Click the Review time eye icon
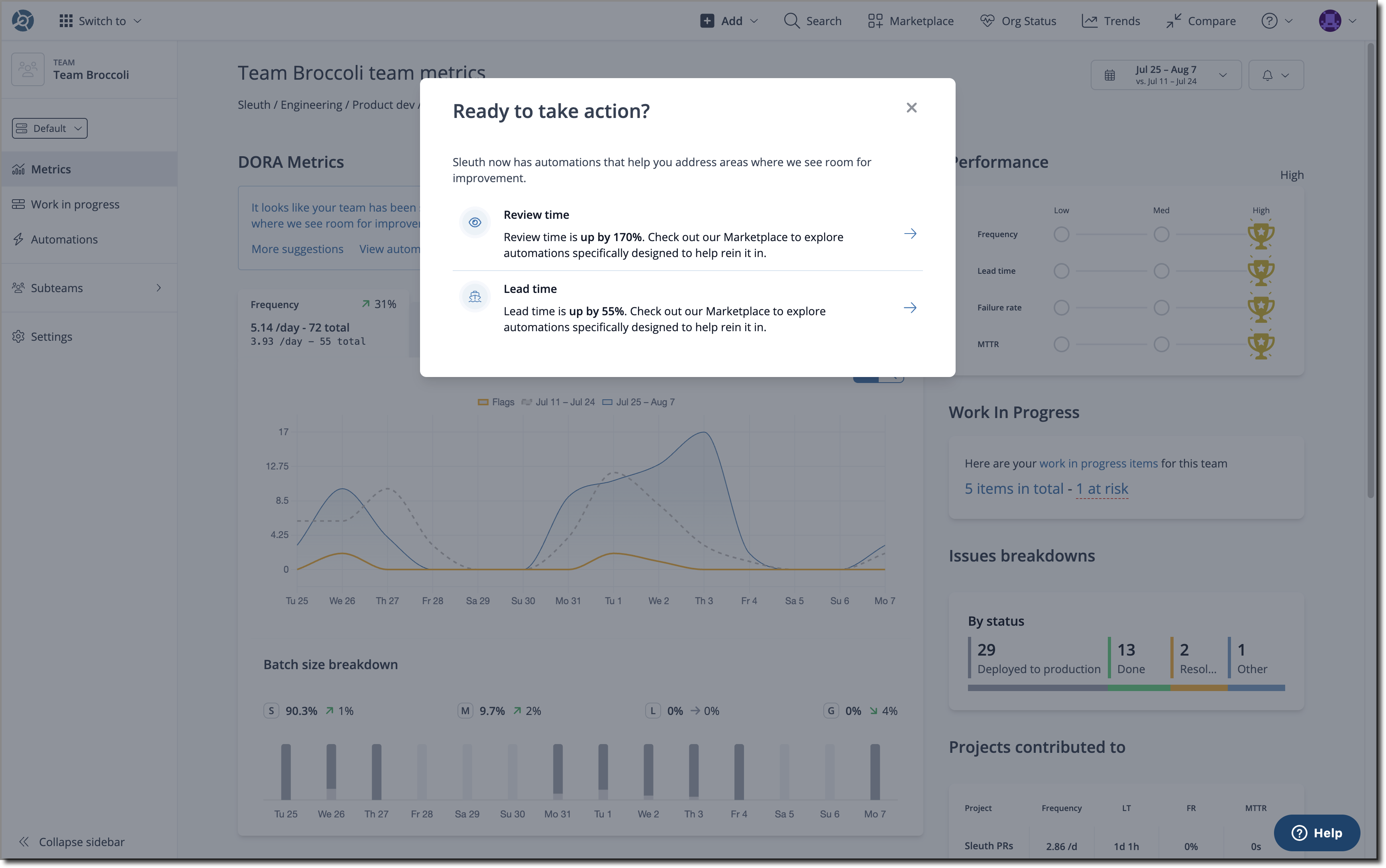Viewport: 1386px width, 868px height. coord(475,222)
